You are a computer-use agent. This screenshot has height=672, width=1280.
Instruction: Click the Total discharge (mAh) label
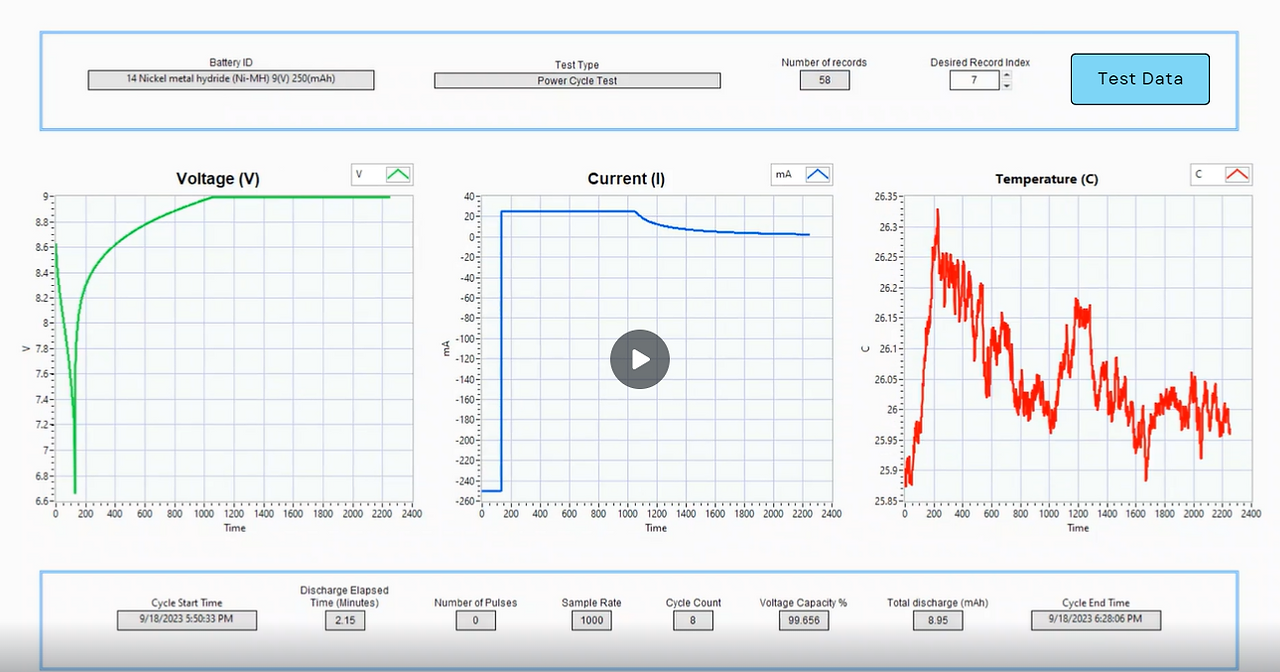[x=937, y=603]
